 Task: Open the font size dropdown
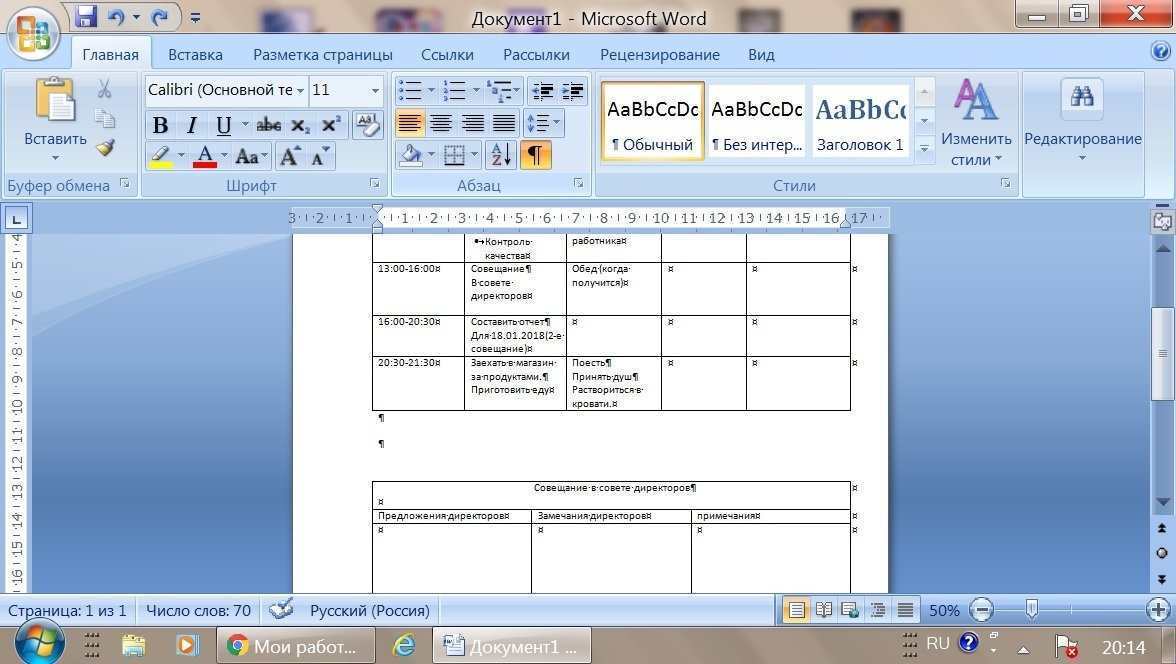click(376, 91)
